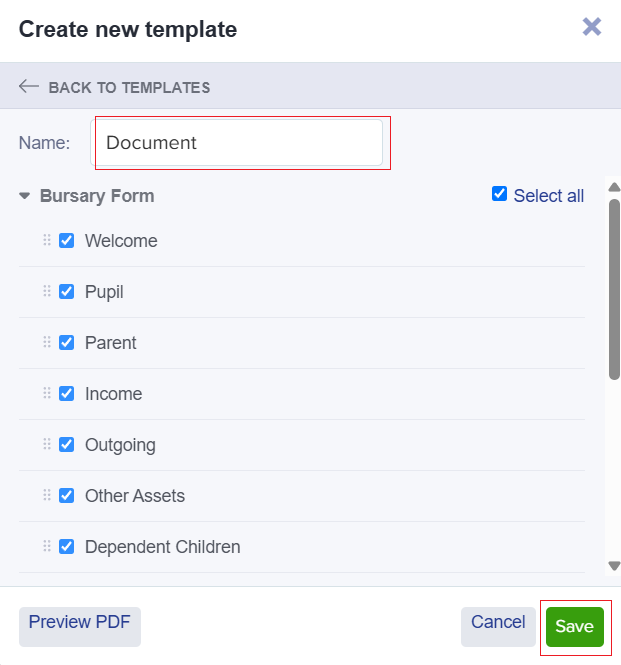This screenshot has height=665, width=621.
Task: Click the drag handle for Other Assets
Action: [47, 495]
